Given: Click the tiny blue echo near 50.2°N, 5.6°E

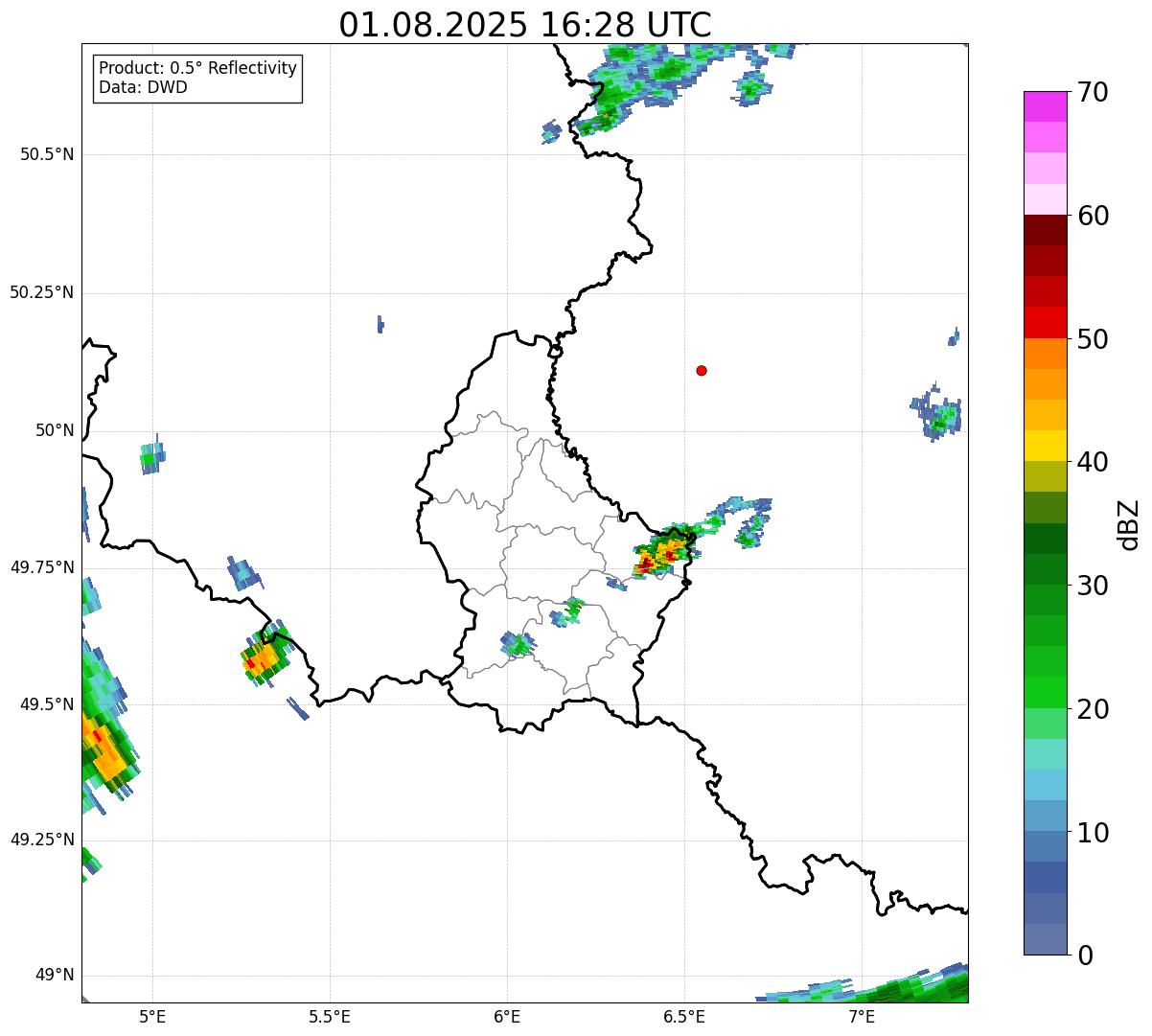Looking at the screenshot, I should (x=380, y=325).
